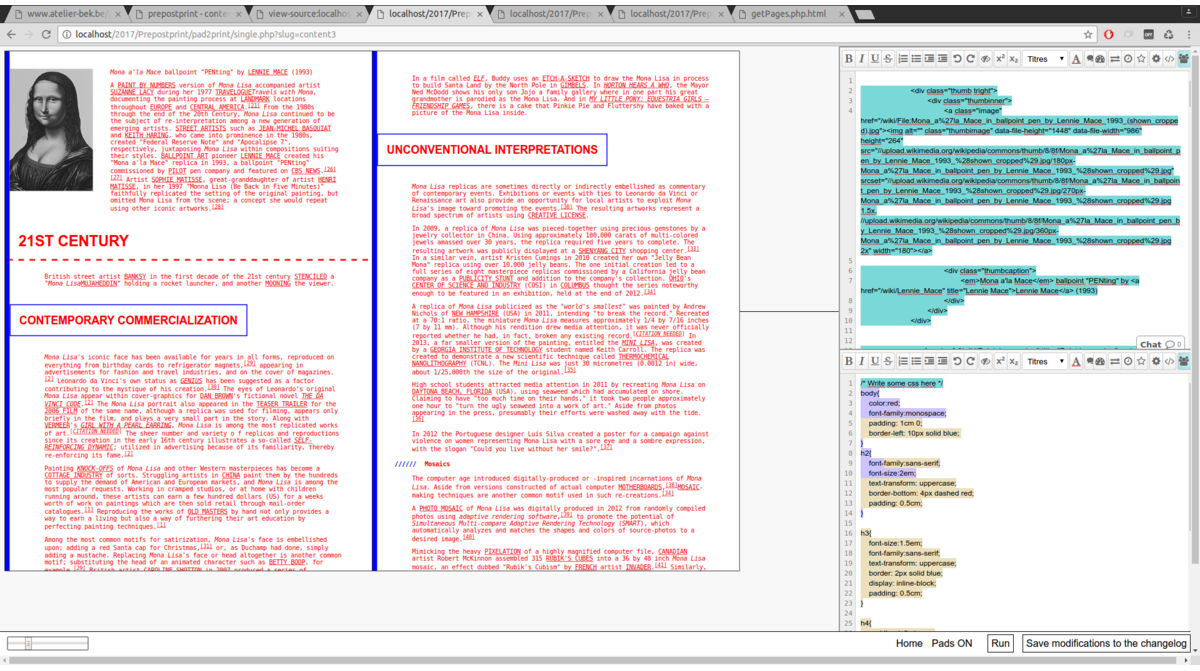
Task: Open Titres dropdown in top pad toolbar
Action: (1045, 59)
